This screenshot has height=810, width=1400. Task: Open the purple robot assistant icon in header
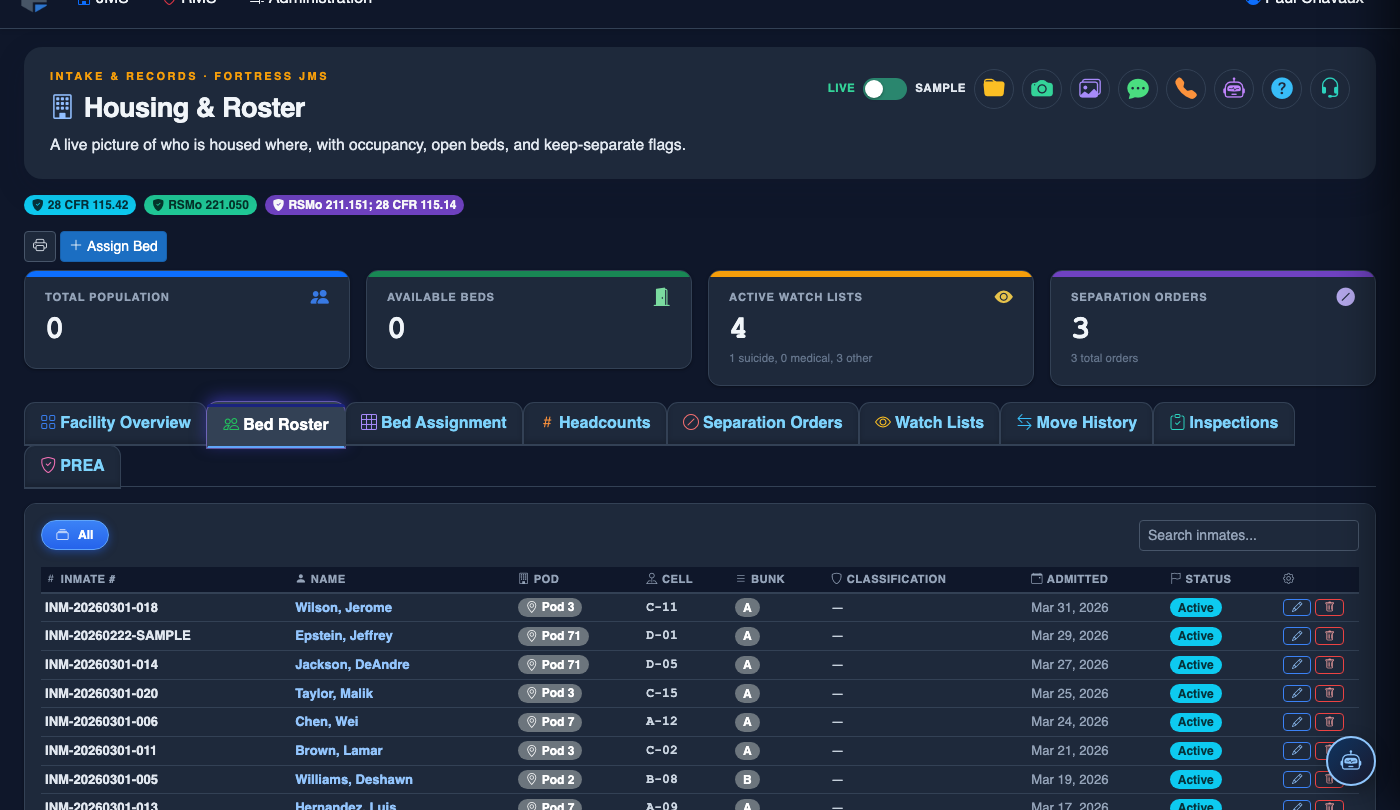[x=1233, y=88]
